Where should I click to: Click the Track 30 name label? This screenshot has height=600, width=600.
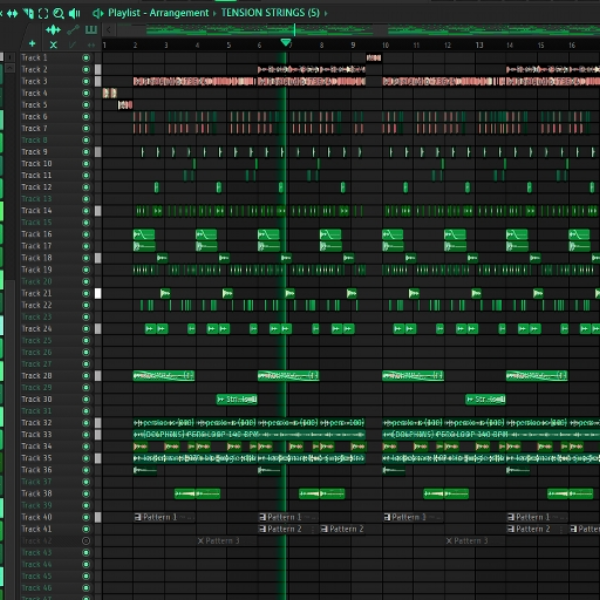(x=36, y=399)
